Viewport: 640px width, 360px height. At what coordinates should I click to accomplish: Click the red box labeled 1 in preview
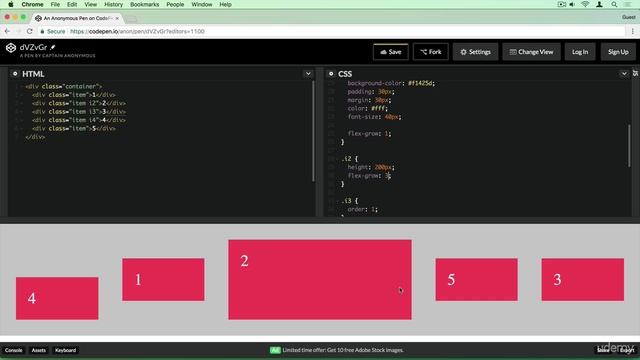(x=163, y=280)
